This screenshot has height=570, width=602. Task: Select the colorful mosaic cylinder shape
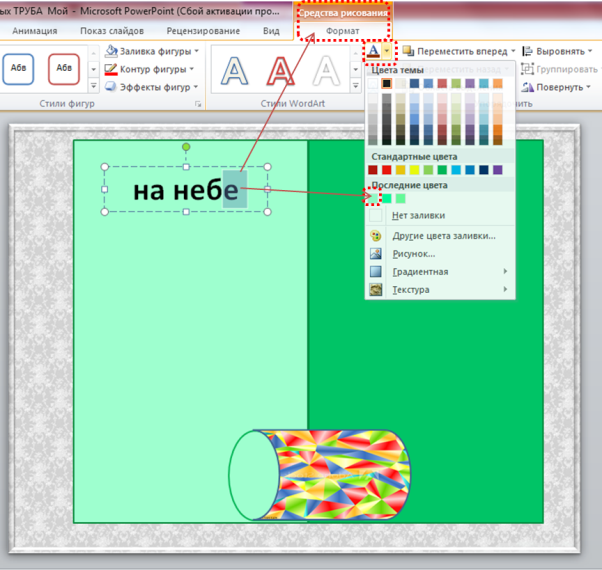319,475
